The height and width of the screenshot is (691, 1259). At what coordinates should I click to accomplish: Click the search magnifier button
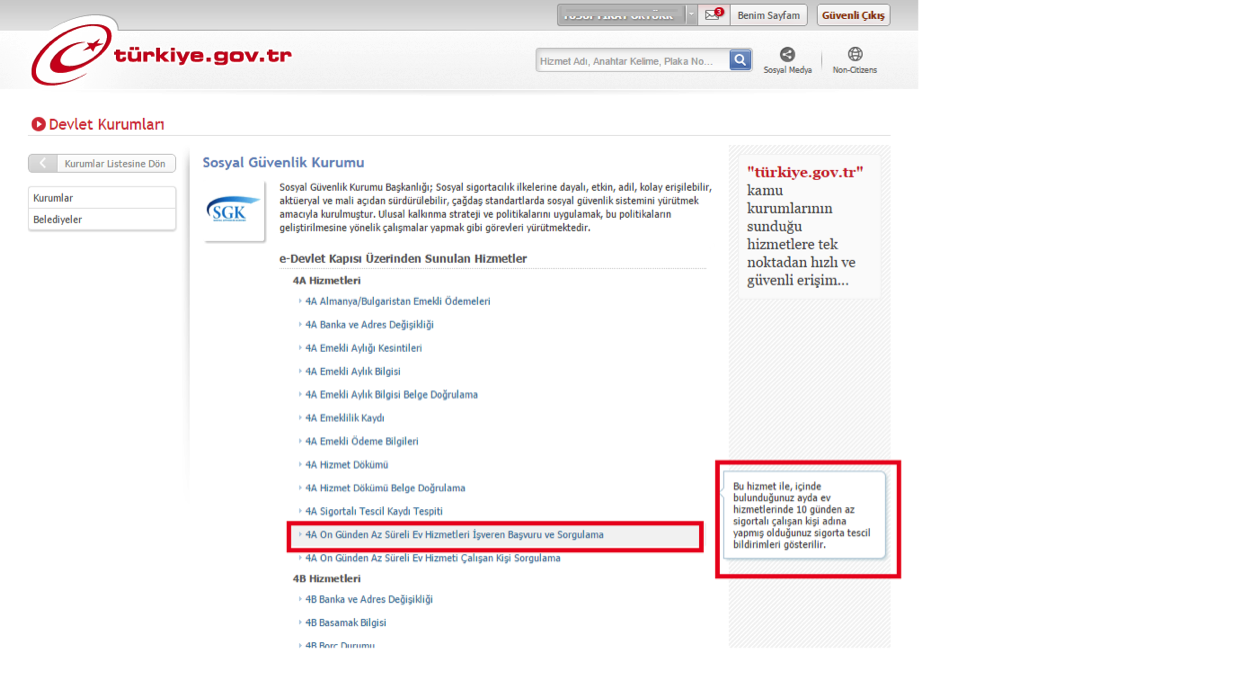coord(740,61)
